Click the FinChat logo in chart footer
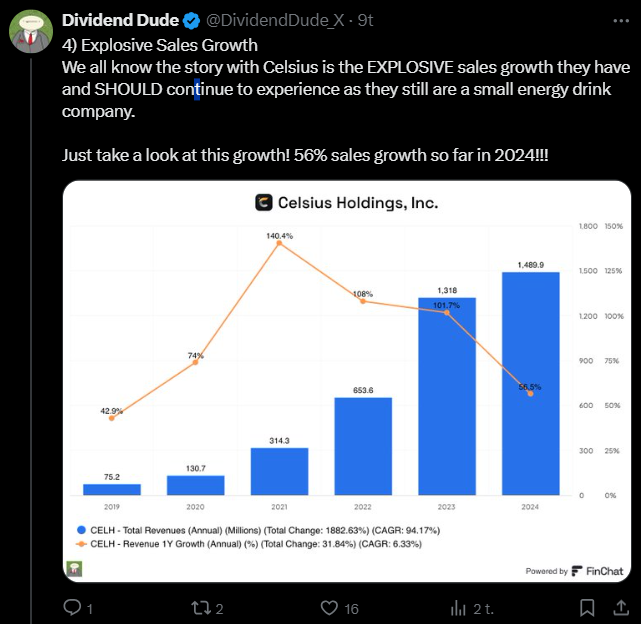The width and height of the screenshot is (641, 624). 578,571
